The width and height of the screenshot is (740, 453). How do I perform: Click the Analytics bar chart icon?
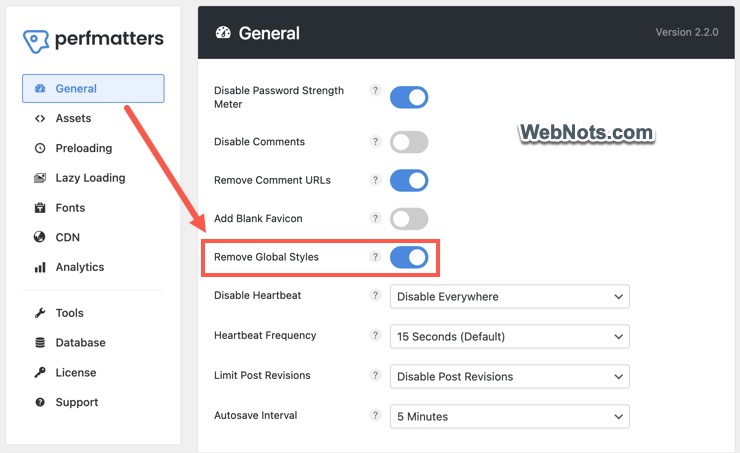tap(40, 268)
